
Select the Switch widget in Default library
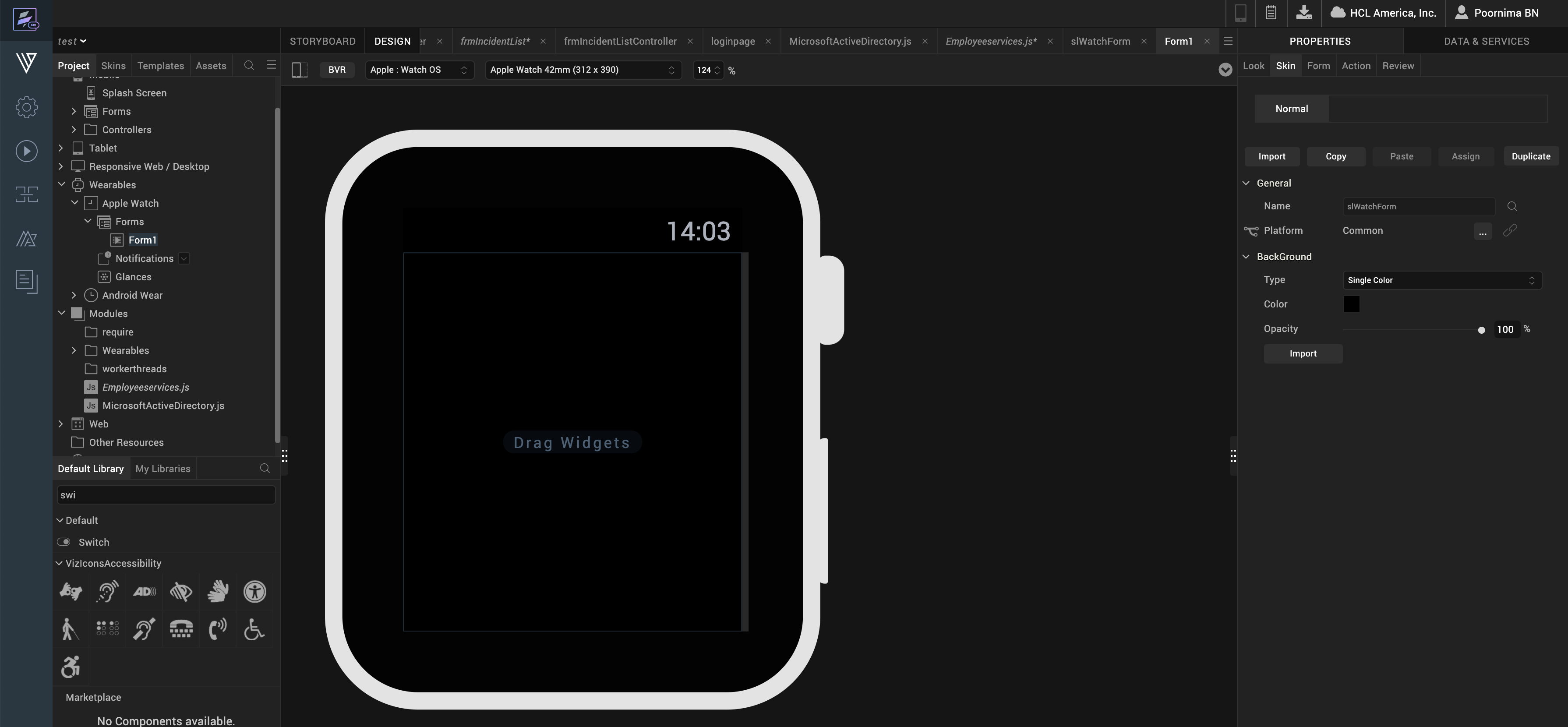[x=93, y=542]
